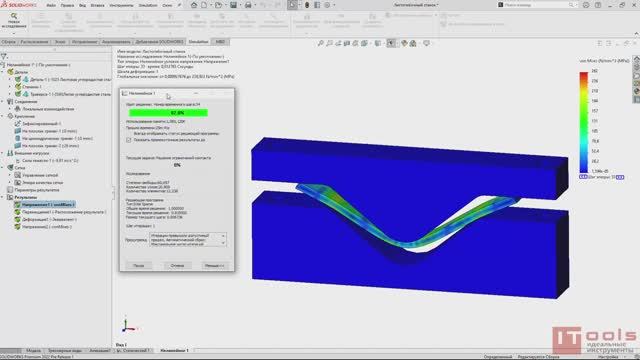The width and height of the screenshot is (640, 360).
Task: Click the Appearances color ball in the right task pane
Action: 636,91
